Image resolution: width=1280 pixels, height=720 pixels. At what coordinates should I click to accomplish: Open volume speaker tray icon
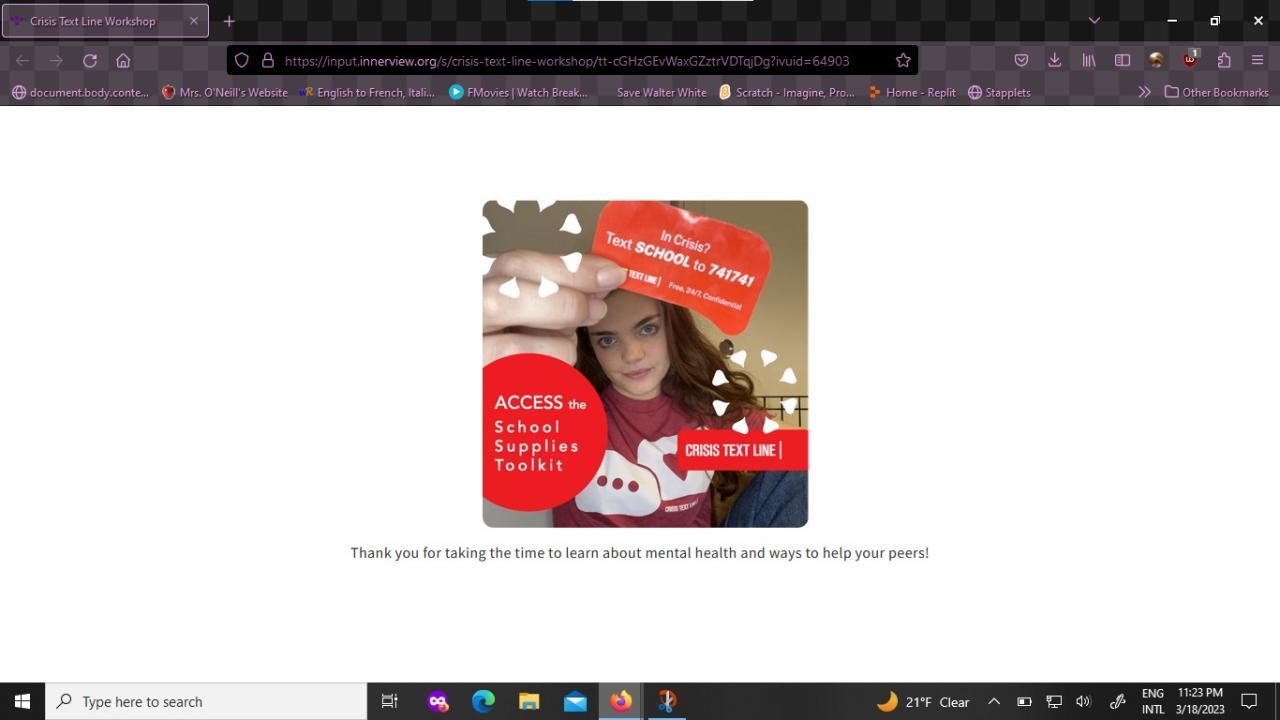pyautogui.click(x=1083, y=701)
